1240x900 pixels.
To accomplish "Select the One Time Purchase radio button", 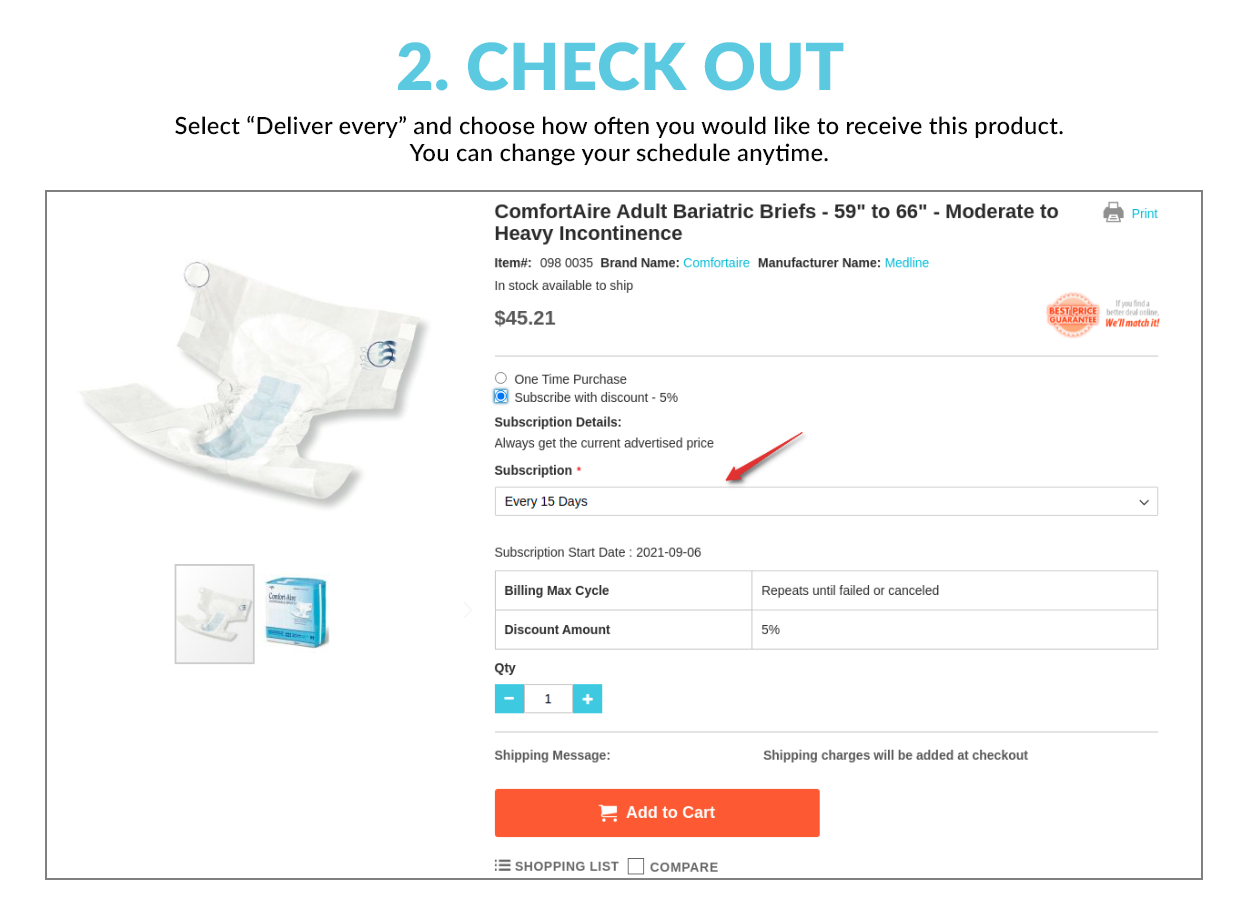I will [x=500, y=377].
